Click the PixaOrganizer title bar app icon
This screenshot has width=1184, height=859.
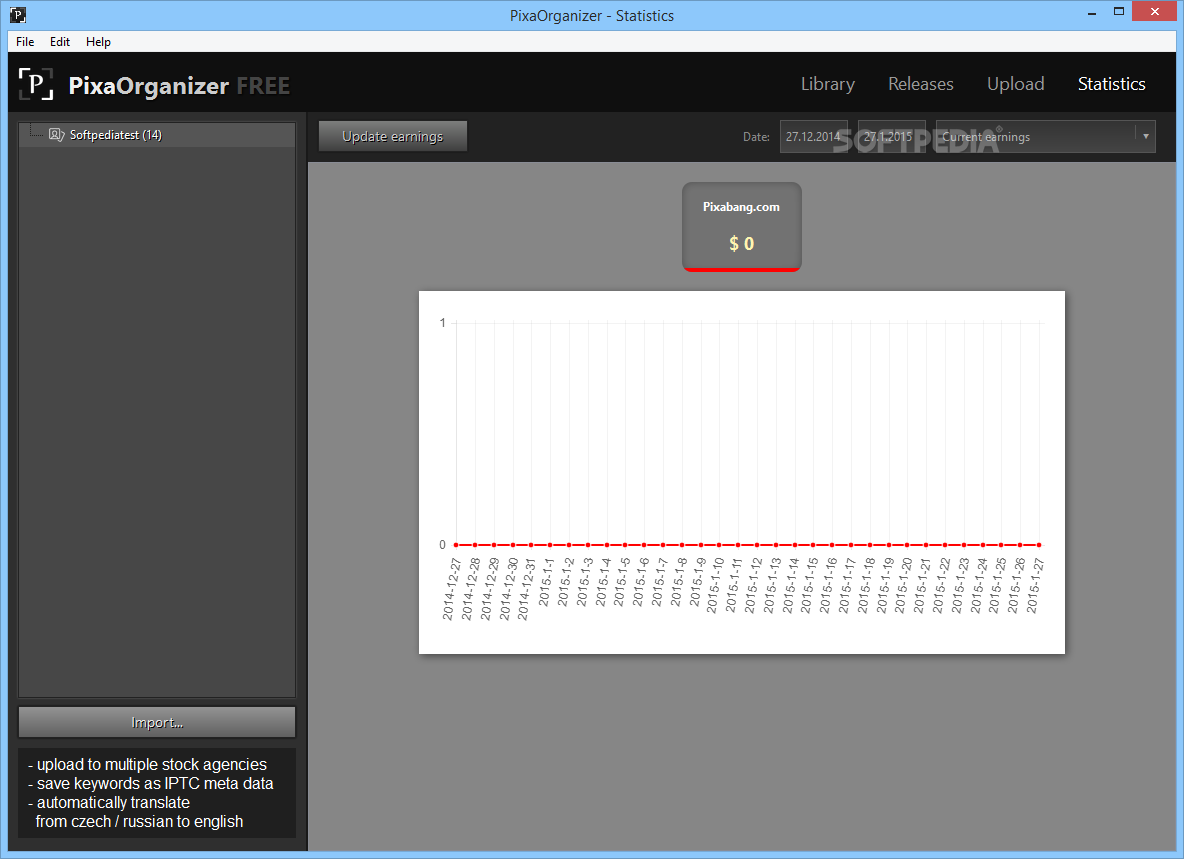tap(17, 15)
